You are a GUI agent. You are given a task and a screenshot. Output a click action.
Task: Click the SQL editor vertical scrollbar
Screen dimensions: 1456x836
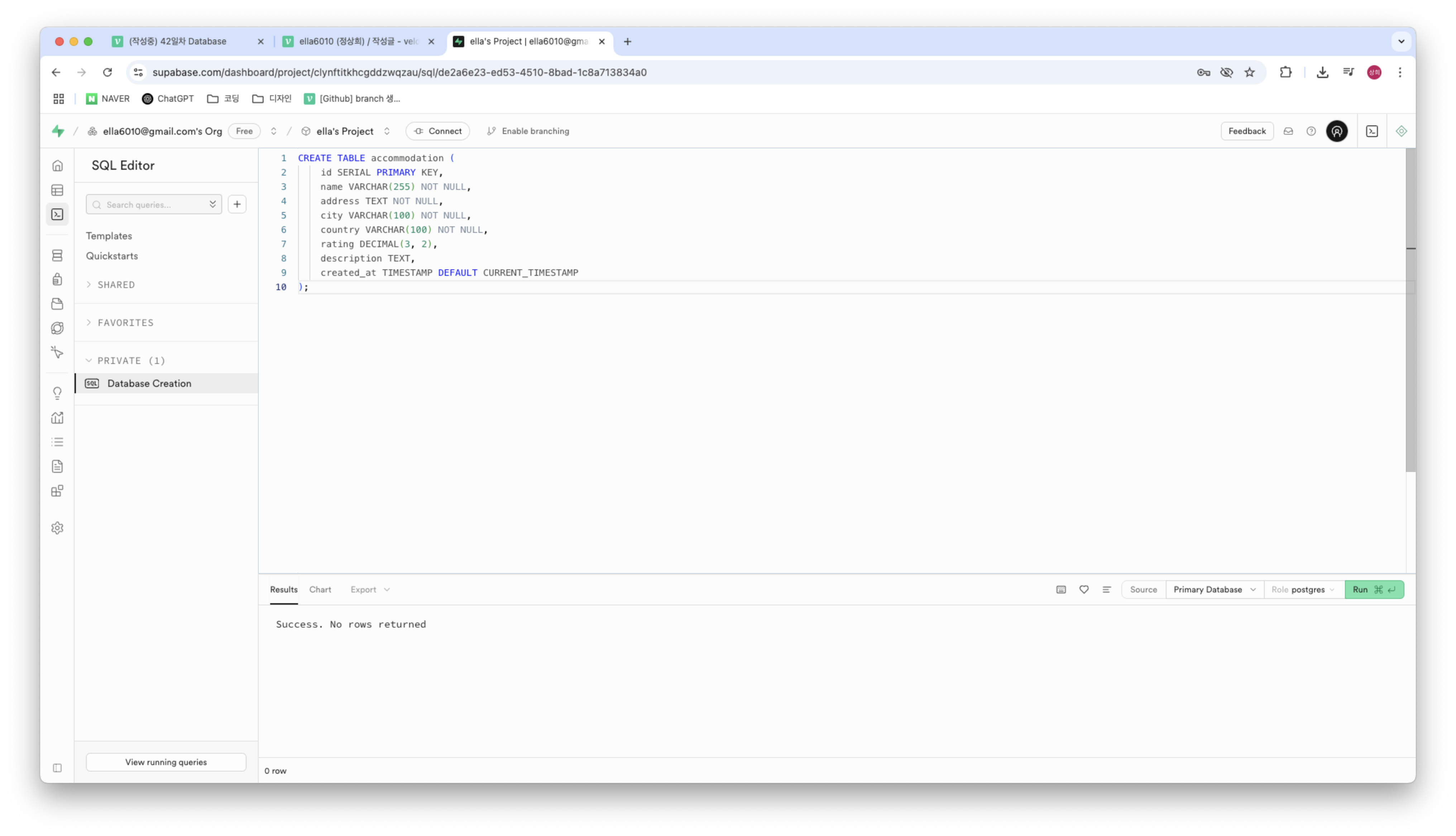coord(1410,310)
